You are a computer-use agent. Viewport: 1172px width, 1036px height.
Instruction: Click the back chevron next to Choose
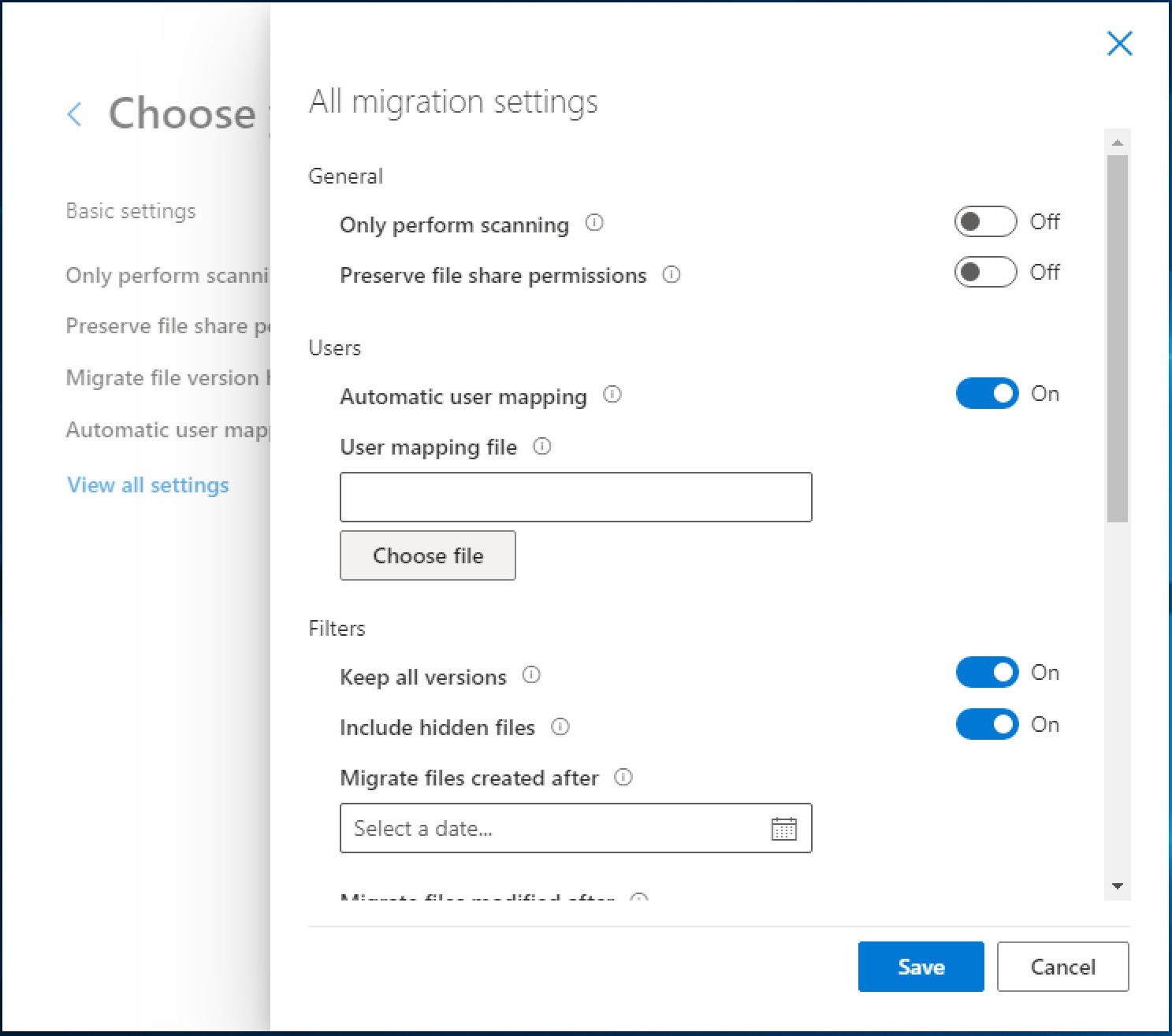click(74, 114)
